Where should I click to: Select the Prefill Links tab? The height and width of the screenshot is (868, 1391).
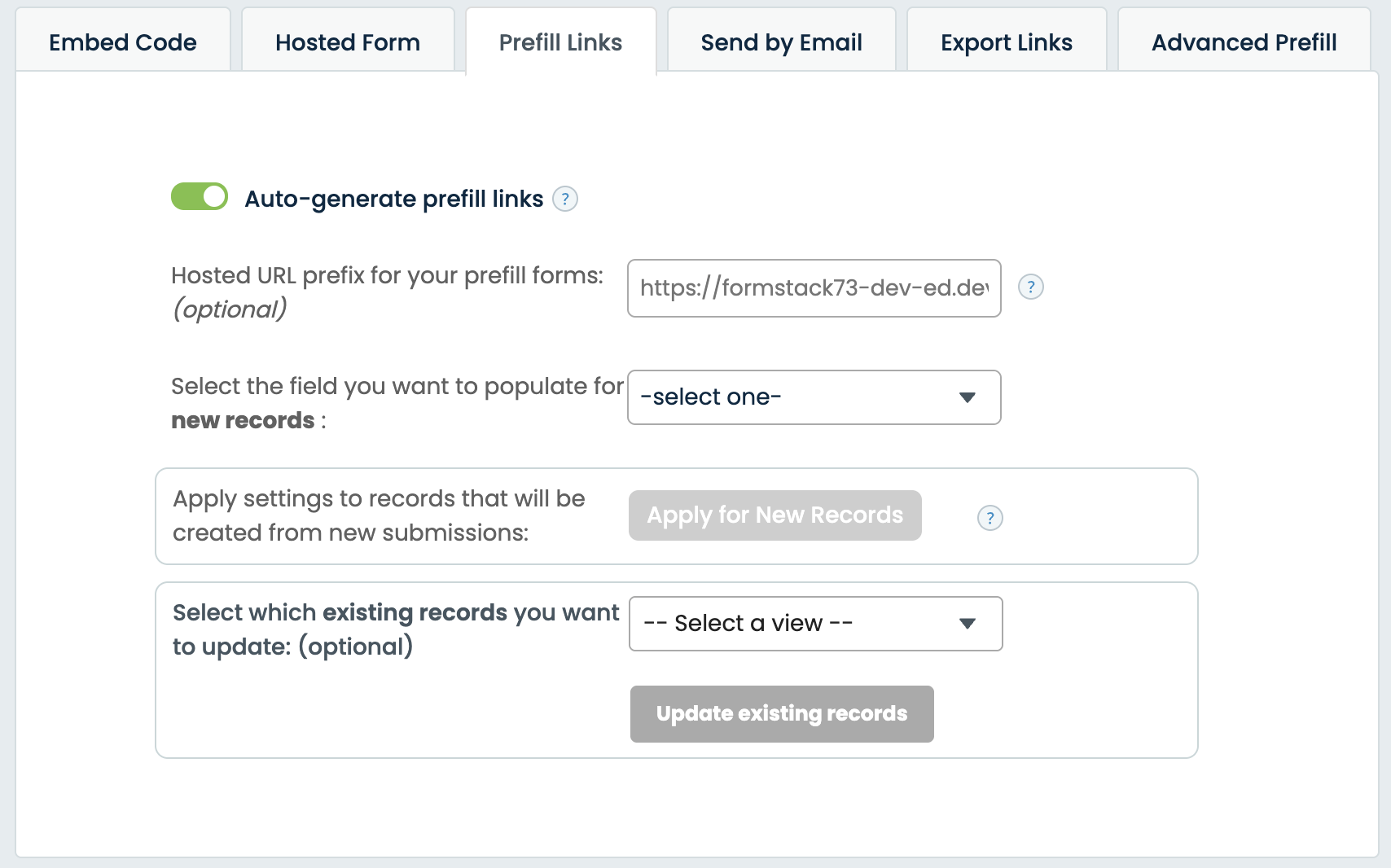(560, 42)
